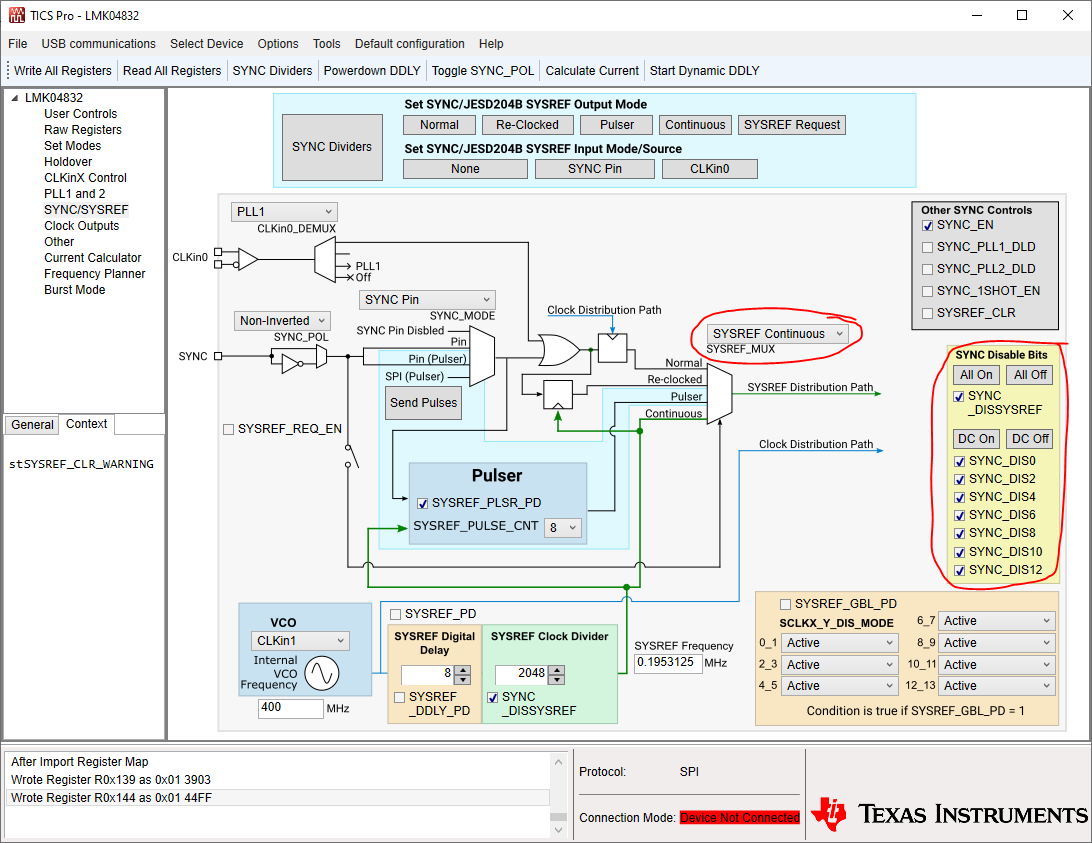Open SYSREF_PULSE_CNT dropdown showing 8
This screenshot has width=1092, height=843.
[563, 527]
